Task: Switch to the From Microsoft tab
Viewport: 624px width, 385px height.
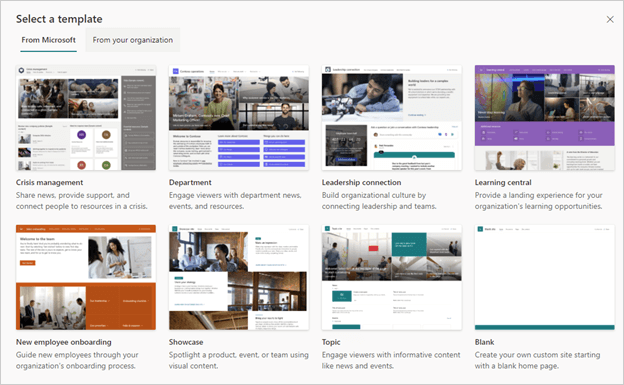Action: 49,40
